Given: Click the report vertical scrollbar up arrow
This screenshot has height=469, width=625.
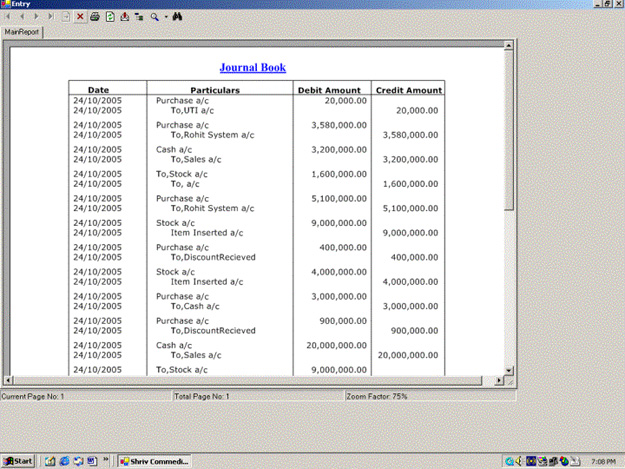Looking at the screenshot, I should 509,46.
